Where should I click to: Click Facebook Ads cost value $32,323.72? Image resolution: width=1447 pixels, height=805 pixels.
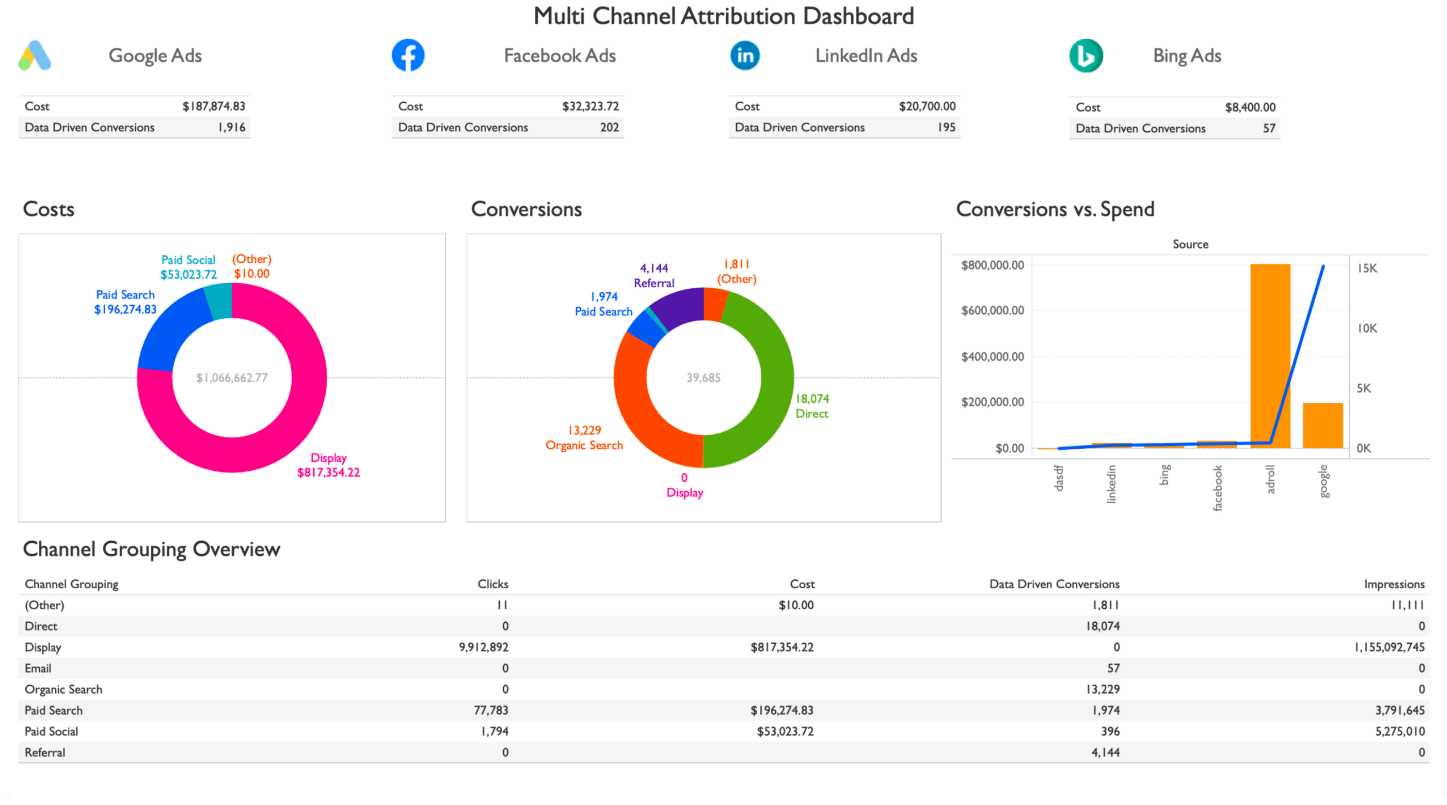click(591, 106)
